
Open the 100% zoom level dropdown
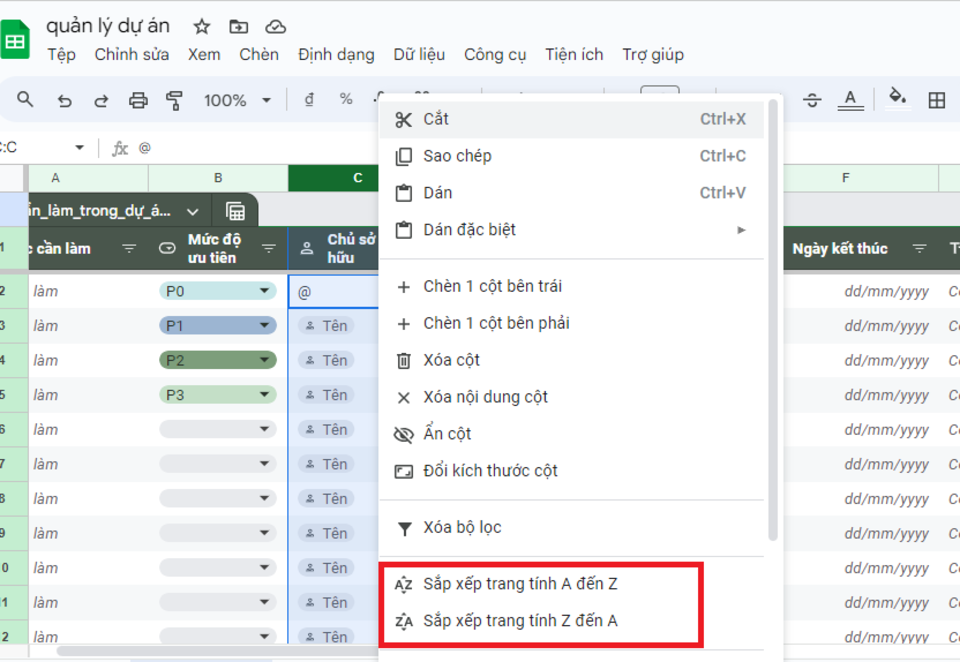238,100
